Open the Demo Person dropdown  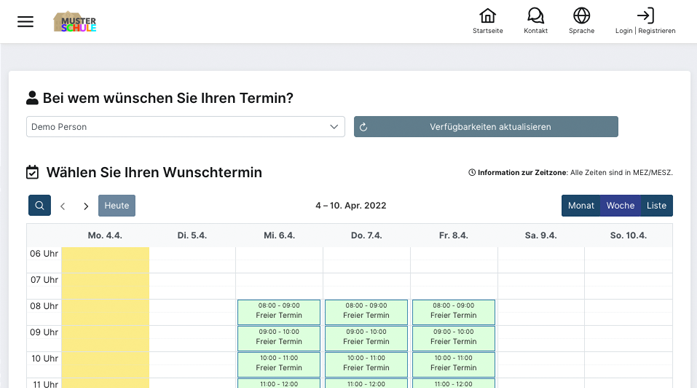(x=185, y=127)
